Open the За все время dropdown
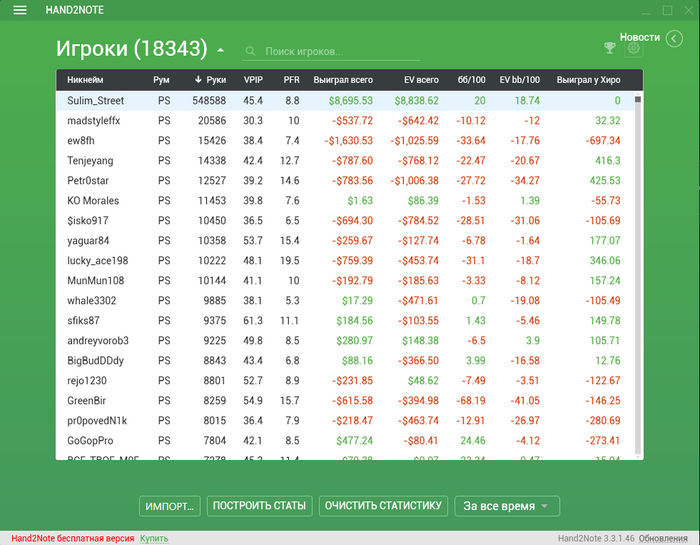700x545 pixels. 507,506
